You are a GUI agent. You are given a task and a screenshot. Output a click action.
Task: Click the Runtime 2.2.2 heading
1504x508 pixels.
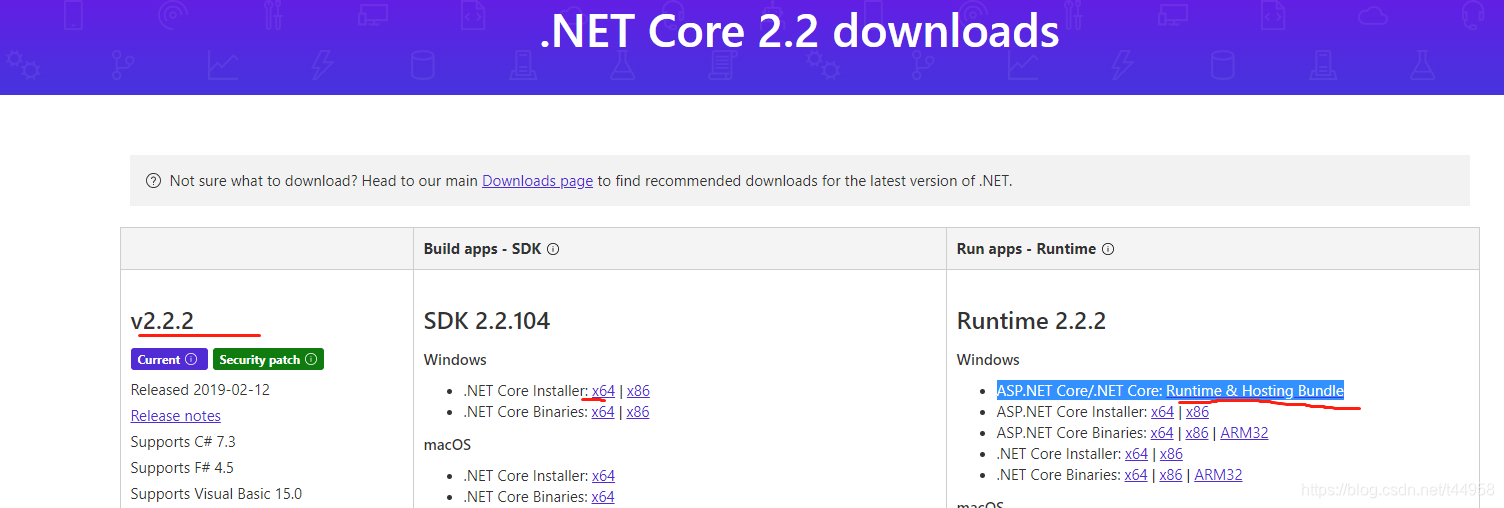point(1031,321)
